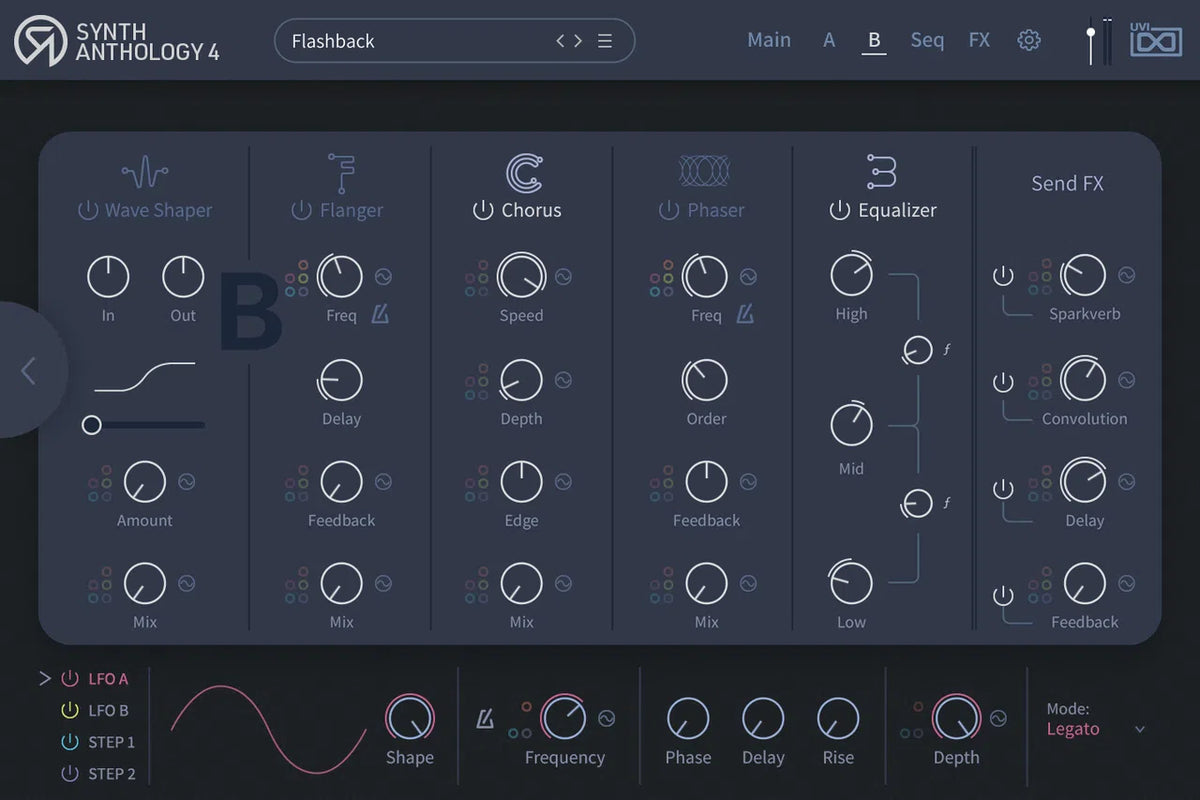Click the keytracking icon beside Flanger Freq
The width and height of the screenshot is (1200, 800).
click(380, 314)
